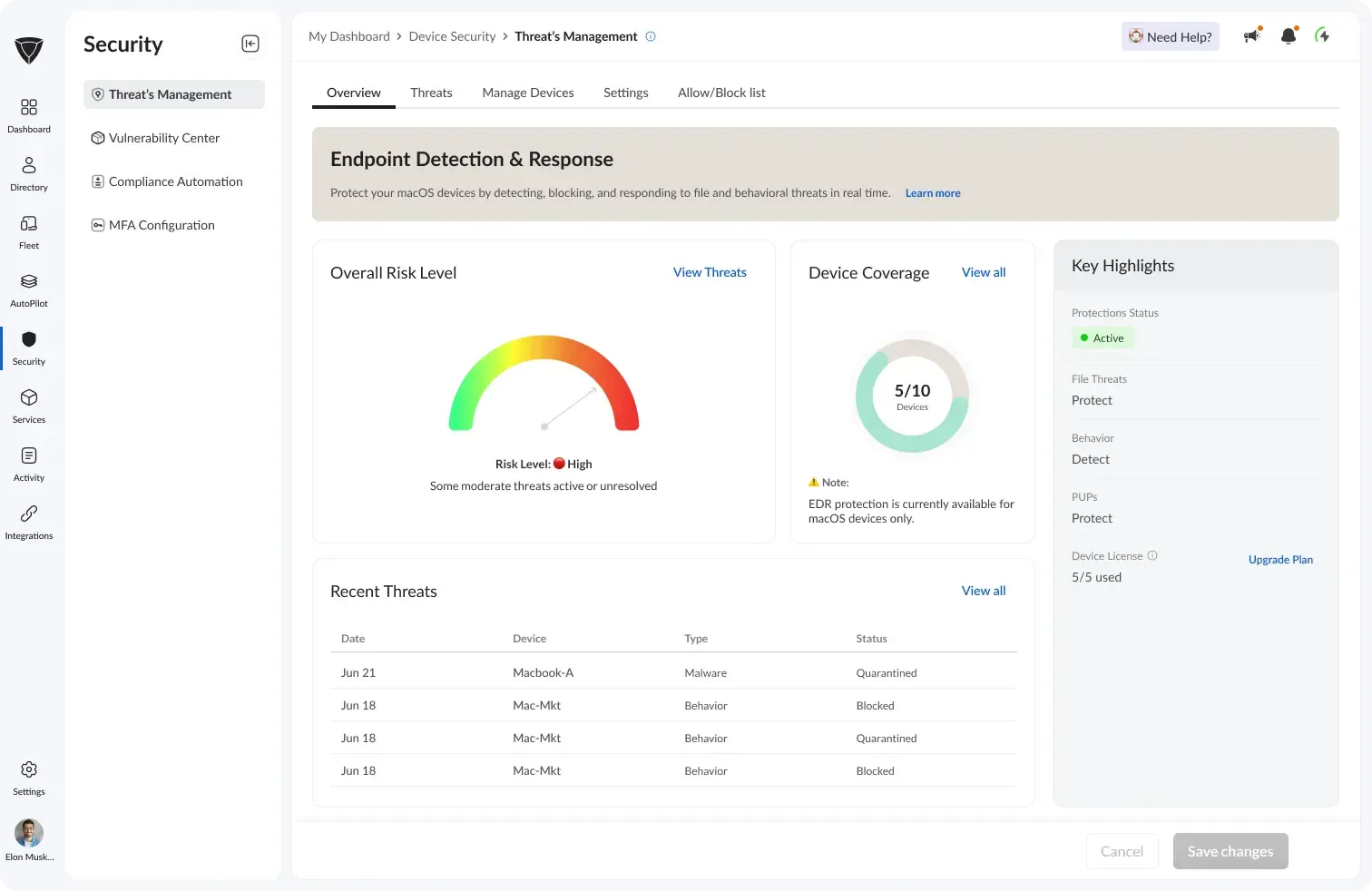Click the megaphone announcements icon
The image size is (1372, 891).
(x=1252, y=35)
